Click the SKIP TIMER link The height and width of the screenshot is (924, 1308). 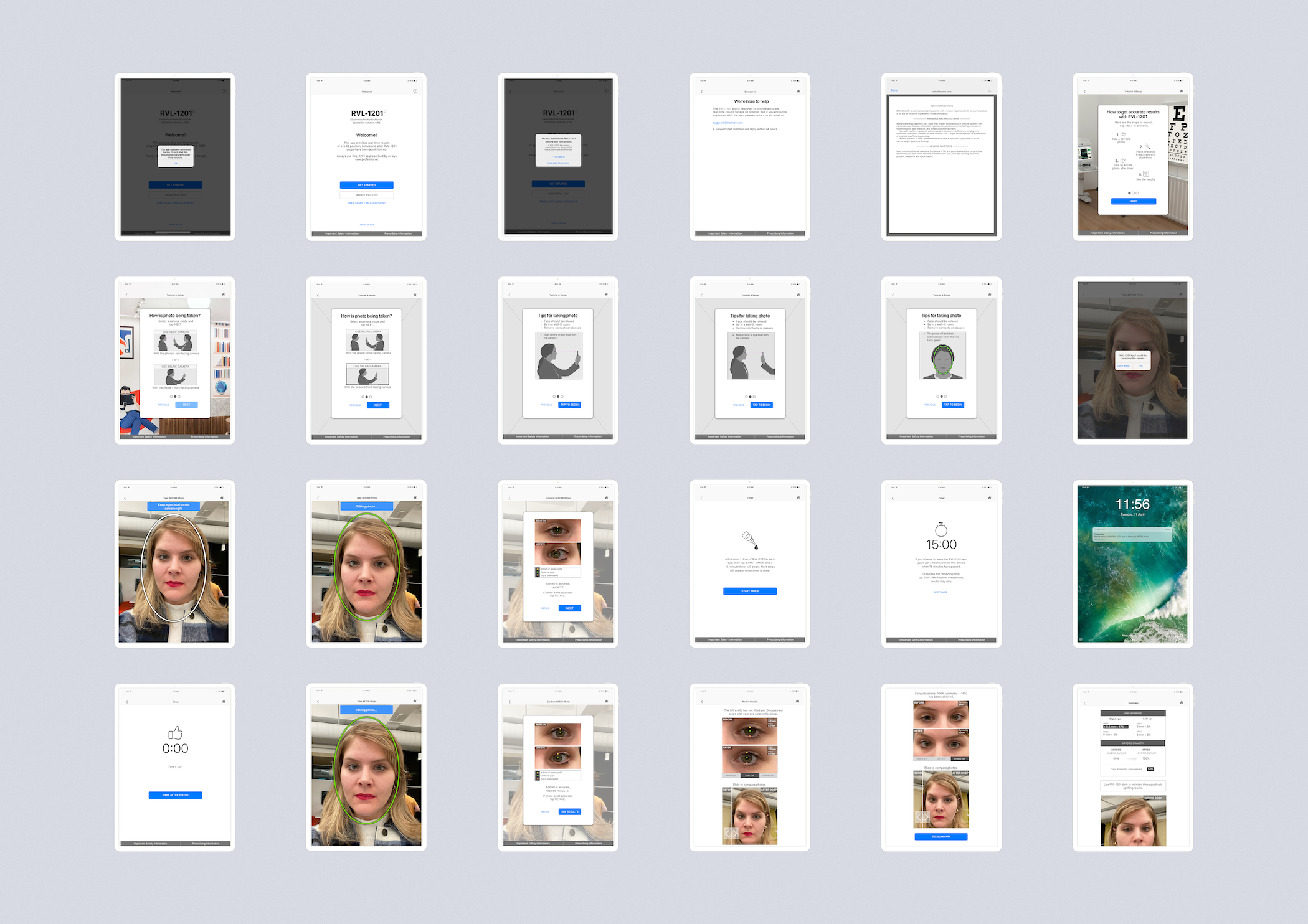click(941, 592)
